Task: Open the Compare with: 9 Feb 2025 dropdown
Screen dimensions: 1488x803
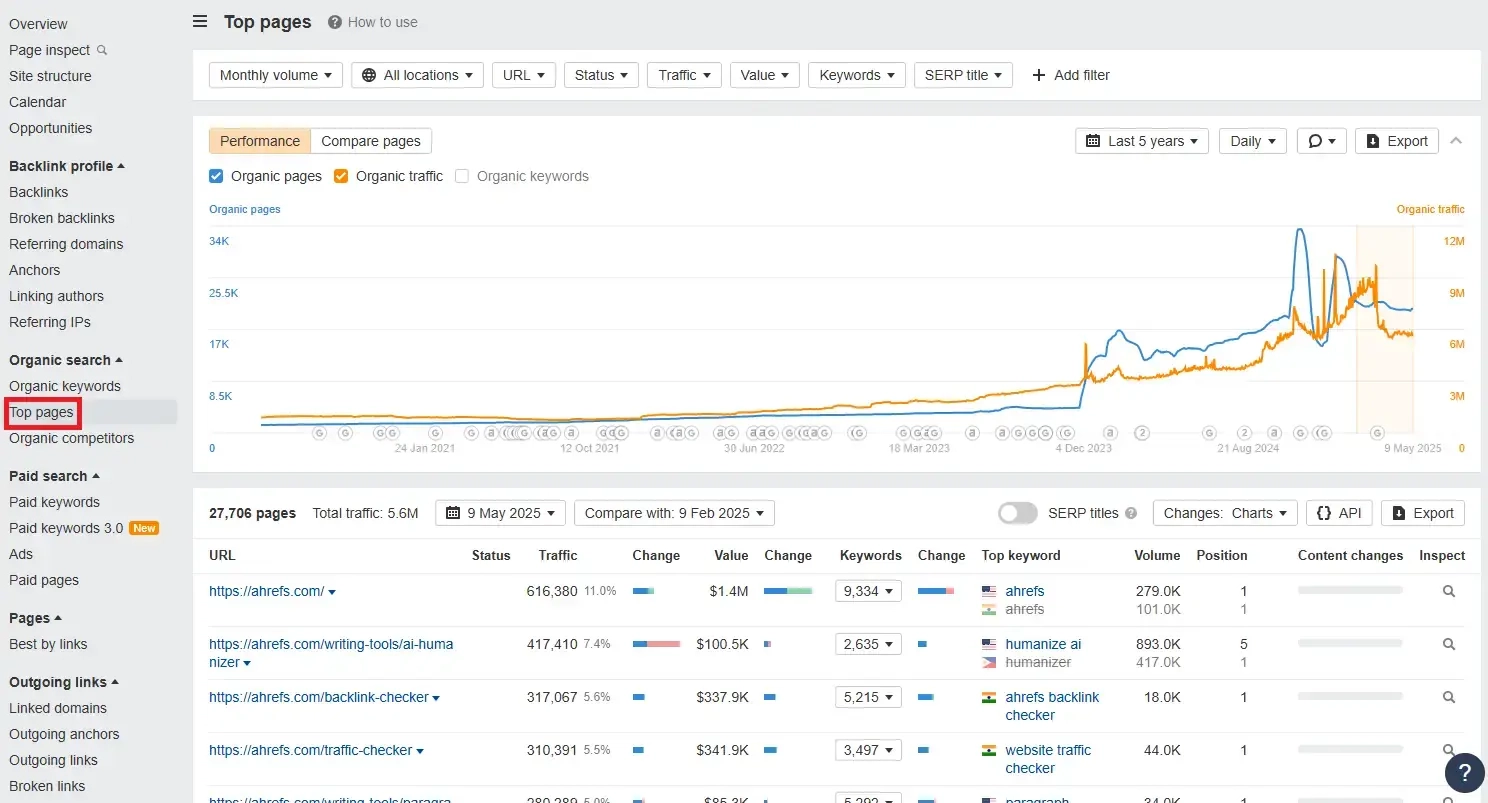Action: point(673,513)
